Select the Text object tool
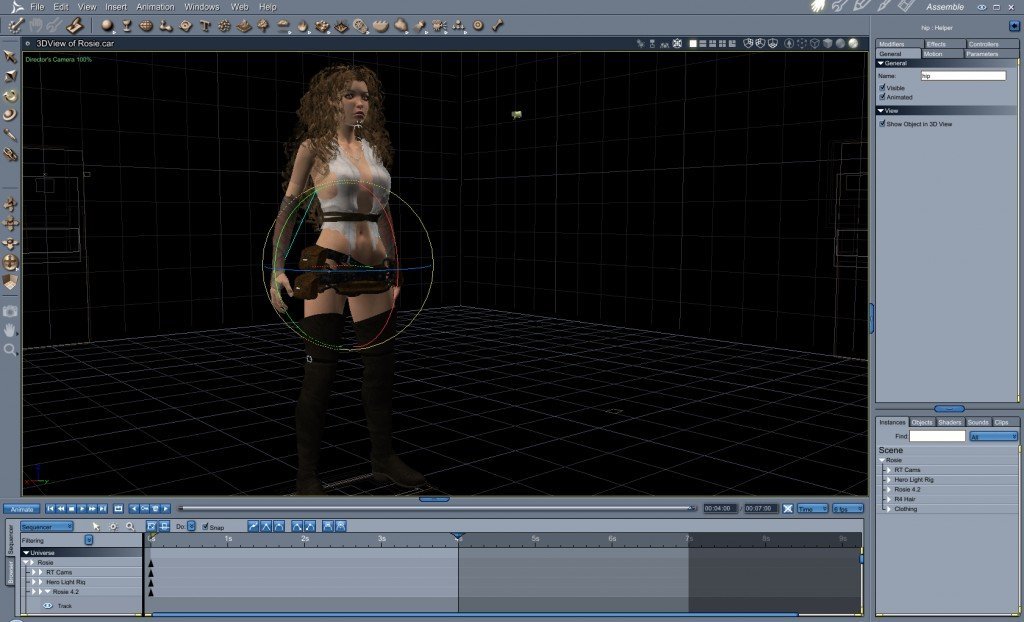Image resolution: width=1024 pixels, height=622 pixels. pyautogui.click(x=205, y=25)
